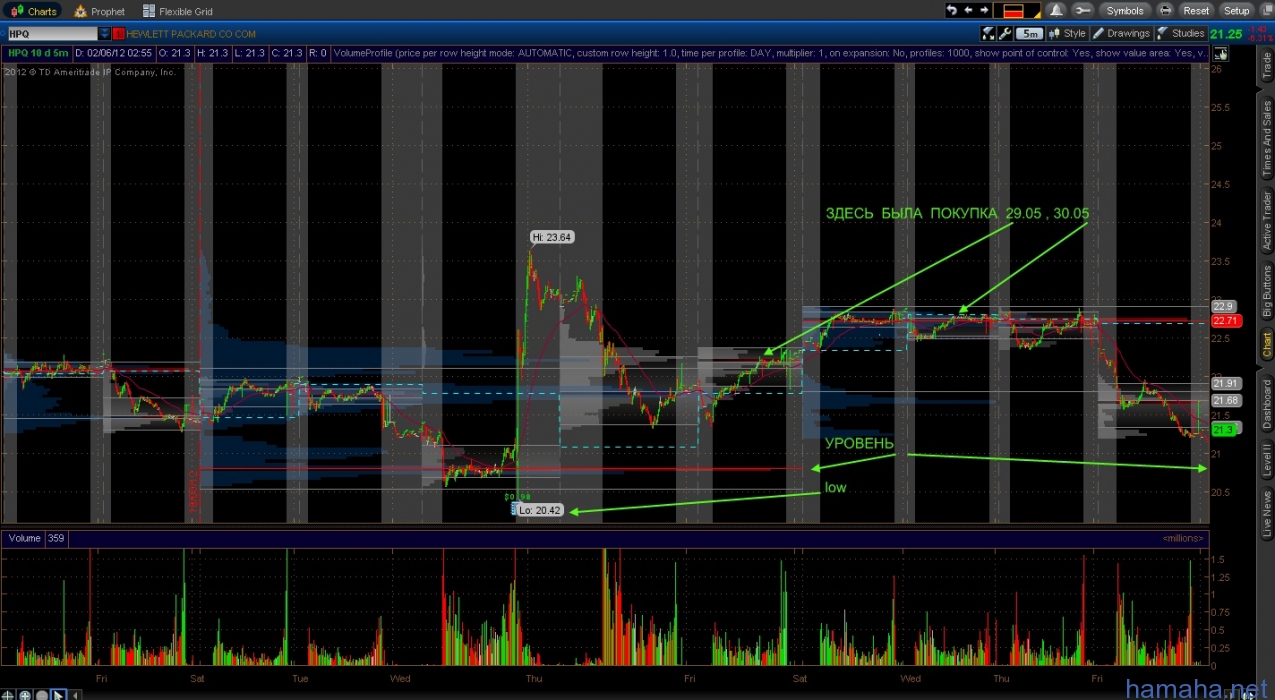Open the Flexible Grid tab
This screenshot has height=700, width=1275.
[176, 11]
